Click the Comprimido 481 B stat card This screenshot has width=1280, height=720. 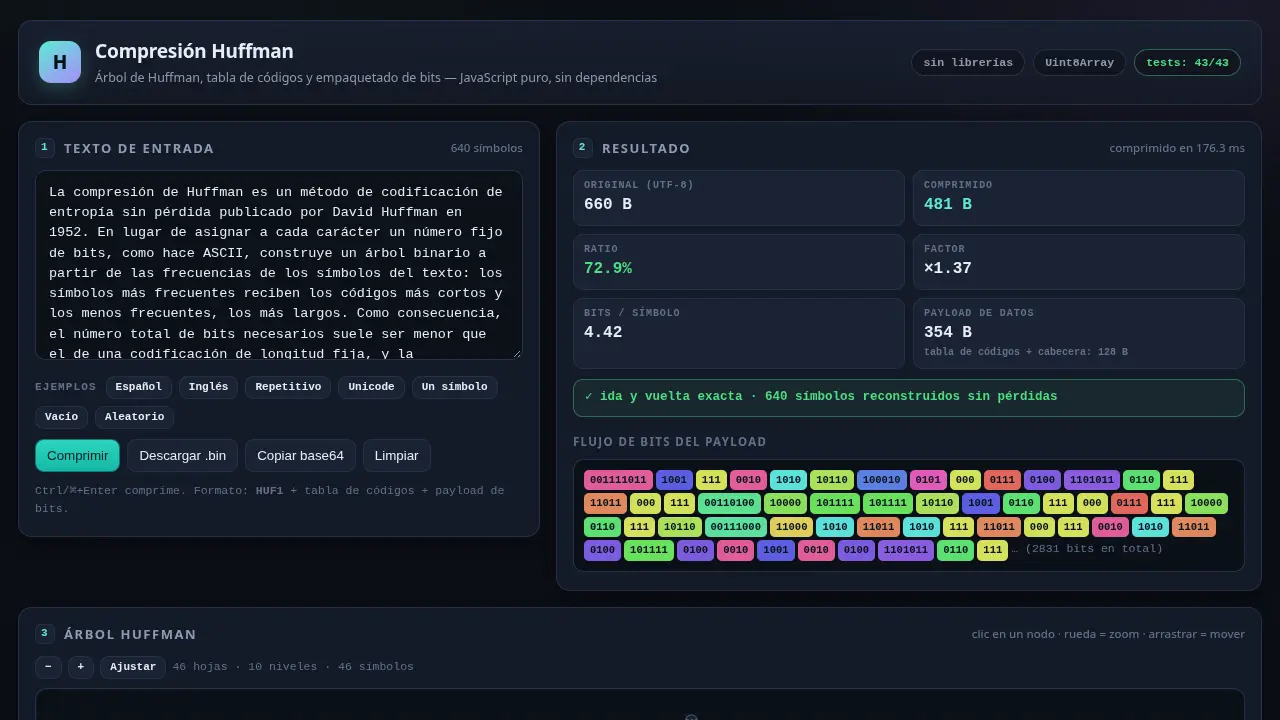(x=1078, y=196)
